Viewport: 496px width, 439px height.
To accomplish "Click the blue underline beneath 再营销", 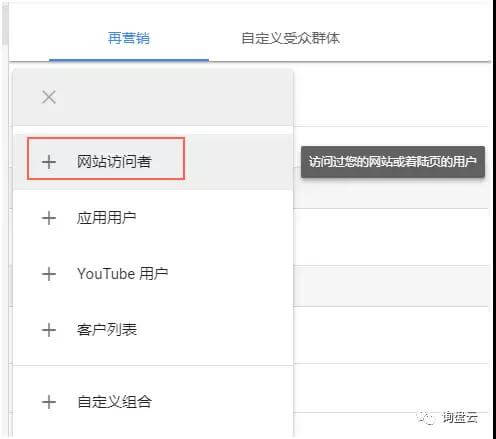I will [x=129, y=60].
